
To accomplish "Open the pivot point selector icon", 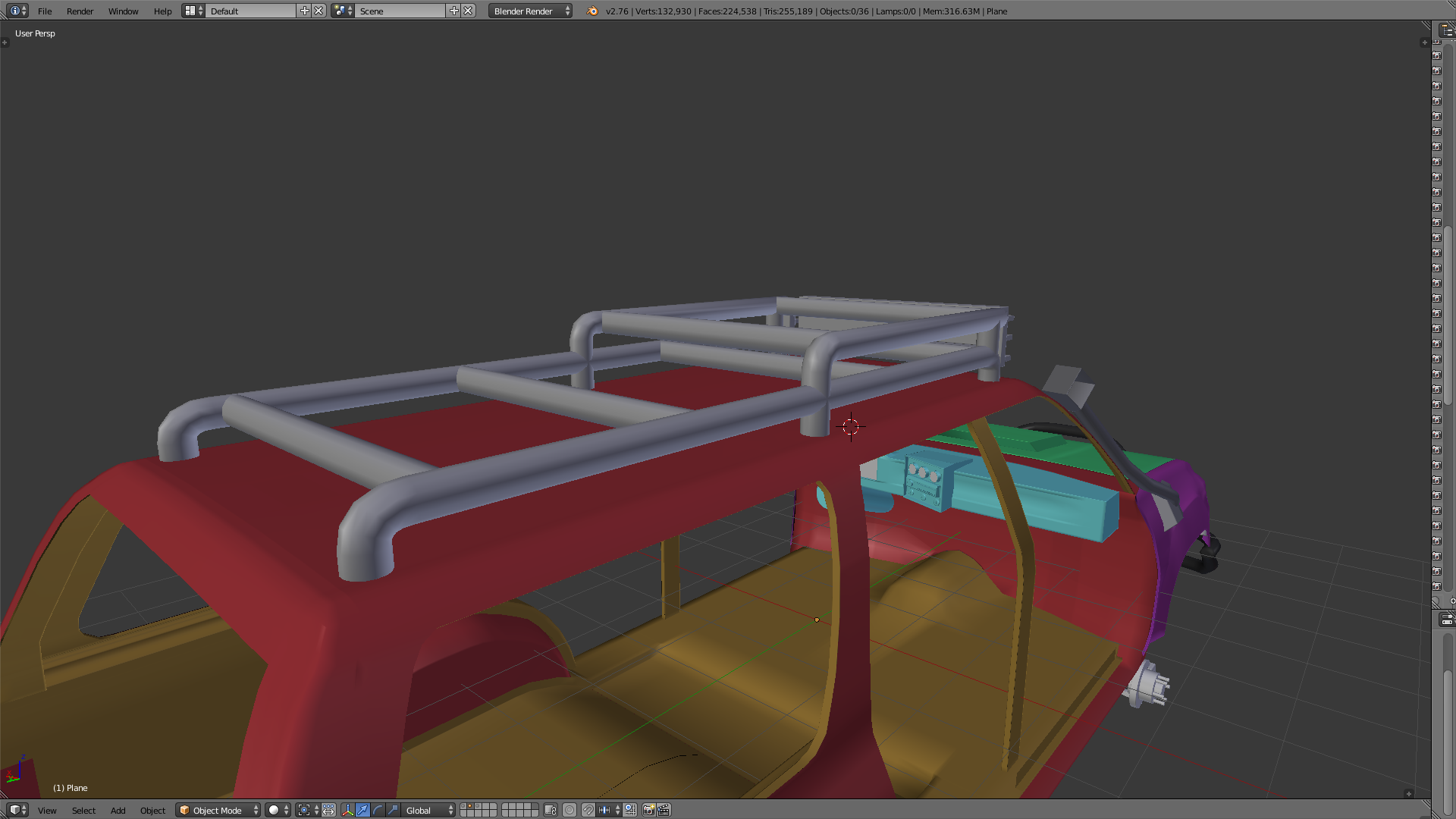I will click(307, 810).
